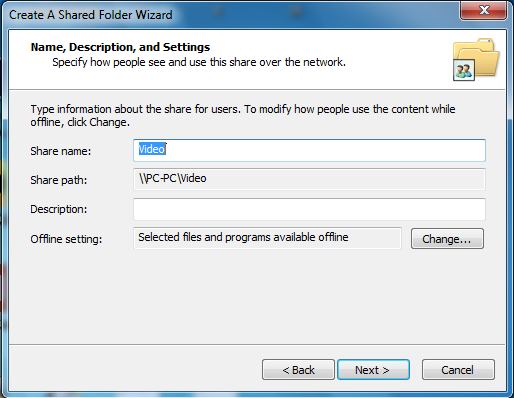
Task: Go to previous step with Back button
Action: point(298,370)
